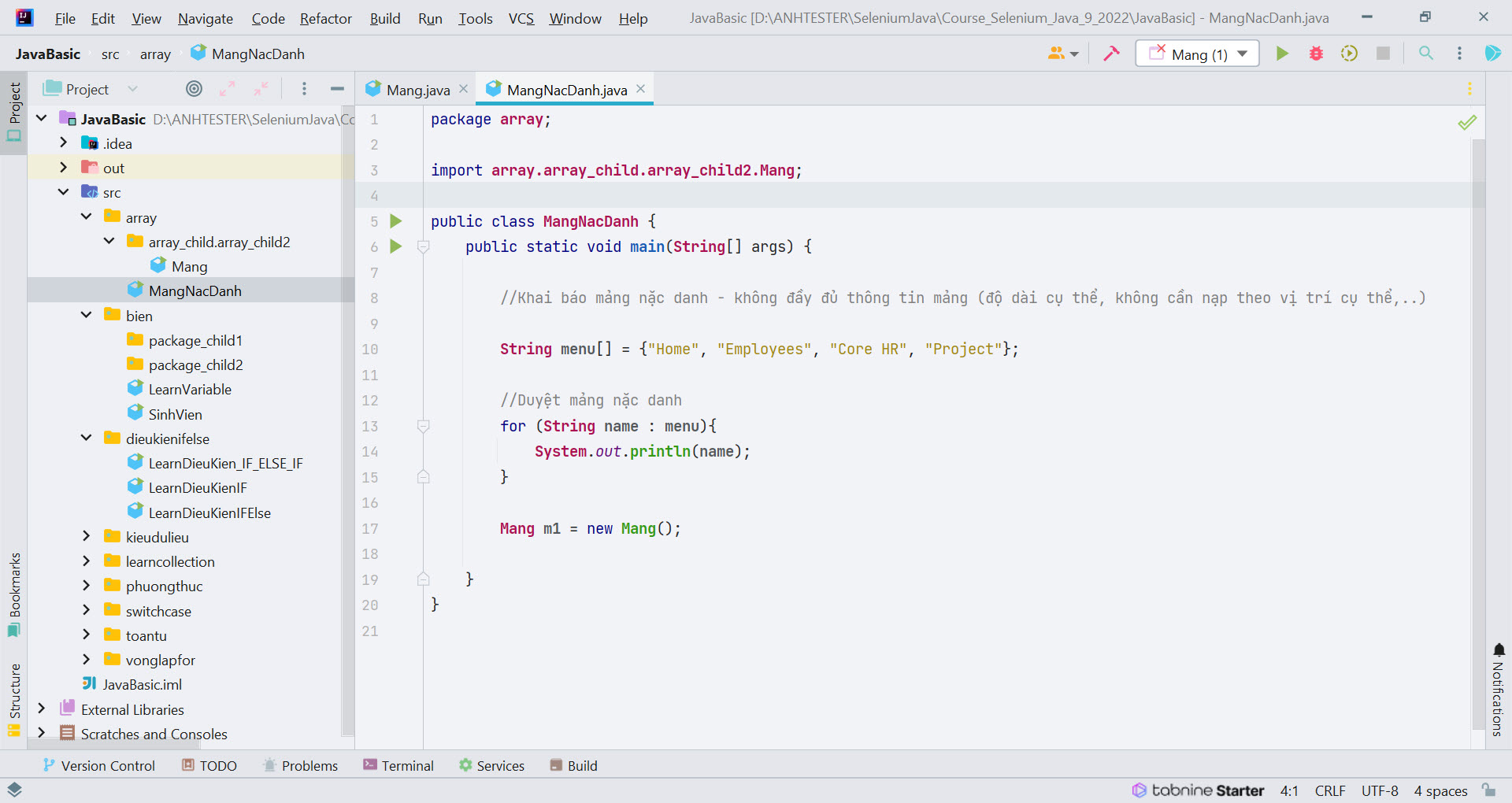
Task: Toggle the Project tool window side tab
Action: [x=14, y=113]
